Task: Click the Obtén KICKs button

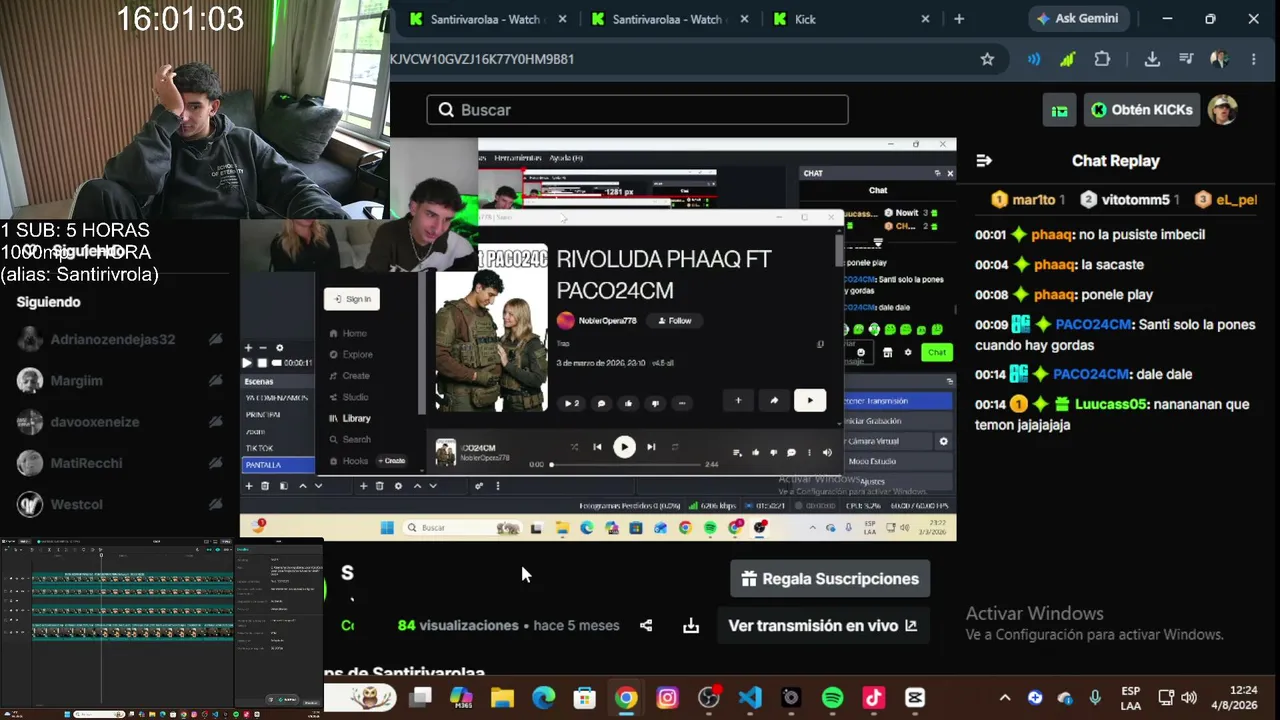Action: click(1142, 110)
